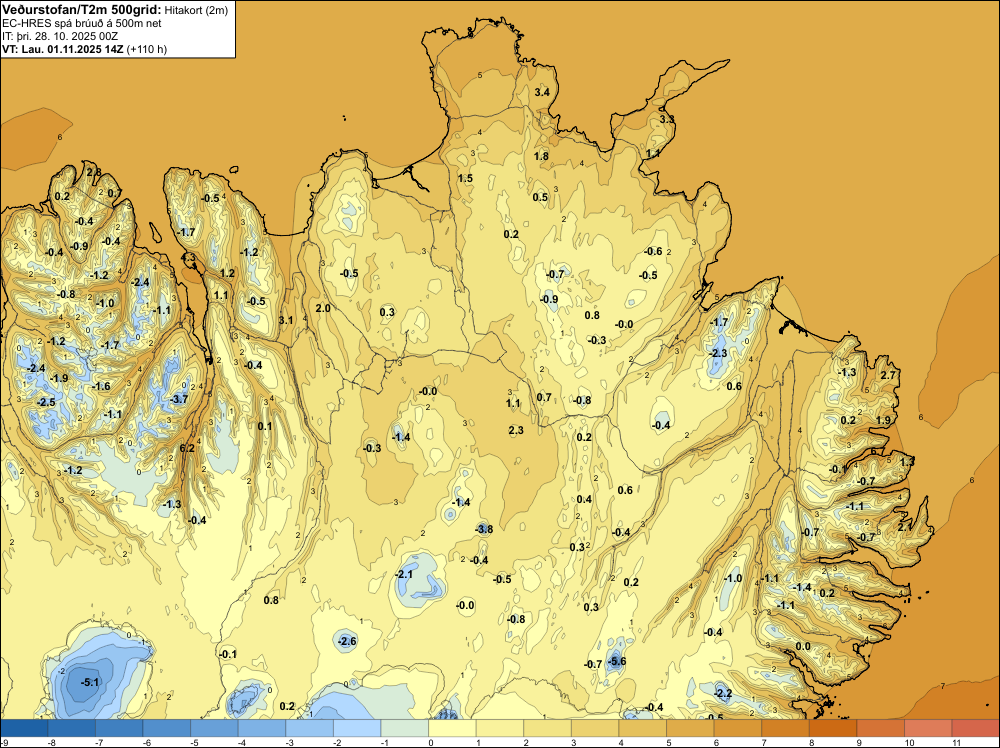The image size is (1000, 748).
Task: Click the '2.8' temperature value
Action: (x=94, y=172)
